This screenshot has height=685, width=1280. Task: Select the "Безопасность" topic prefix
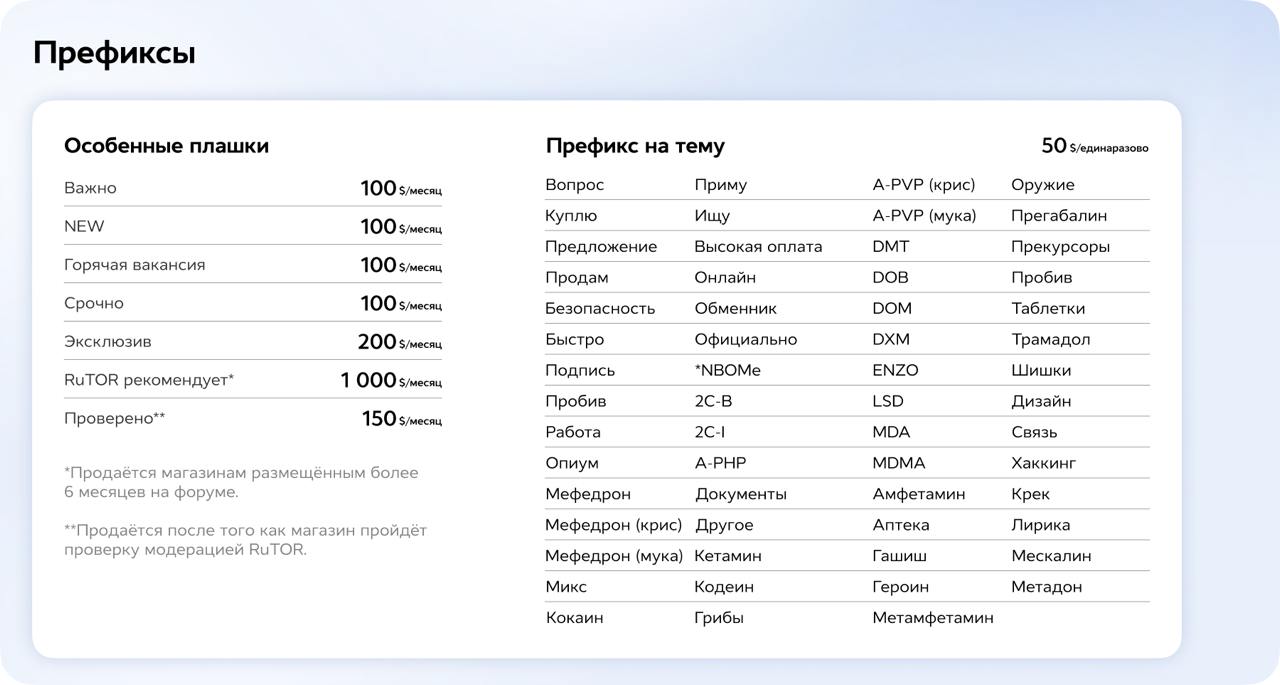coord(599,309)
